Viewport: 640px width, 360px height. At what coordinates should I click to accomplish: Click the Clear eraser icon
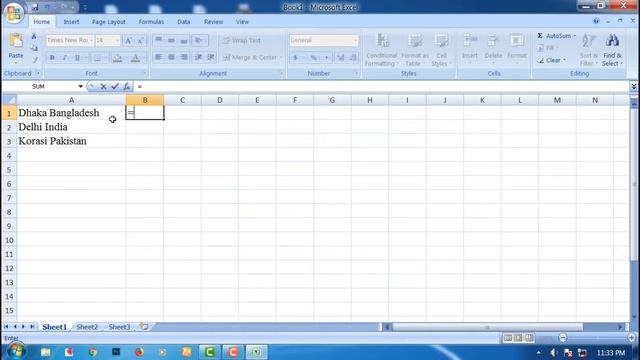[x=540, y=60]
